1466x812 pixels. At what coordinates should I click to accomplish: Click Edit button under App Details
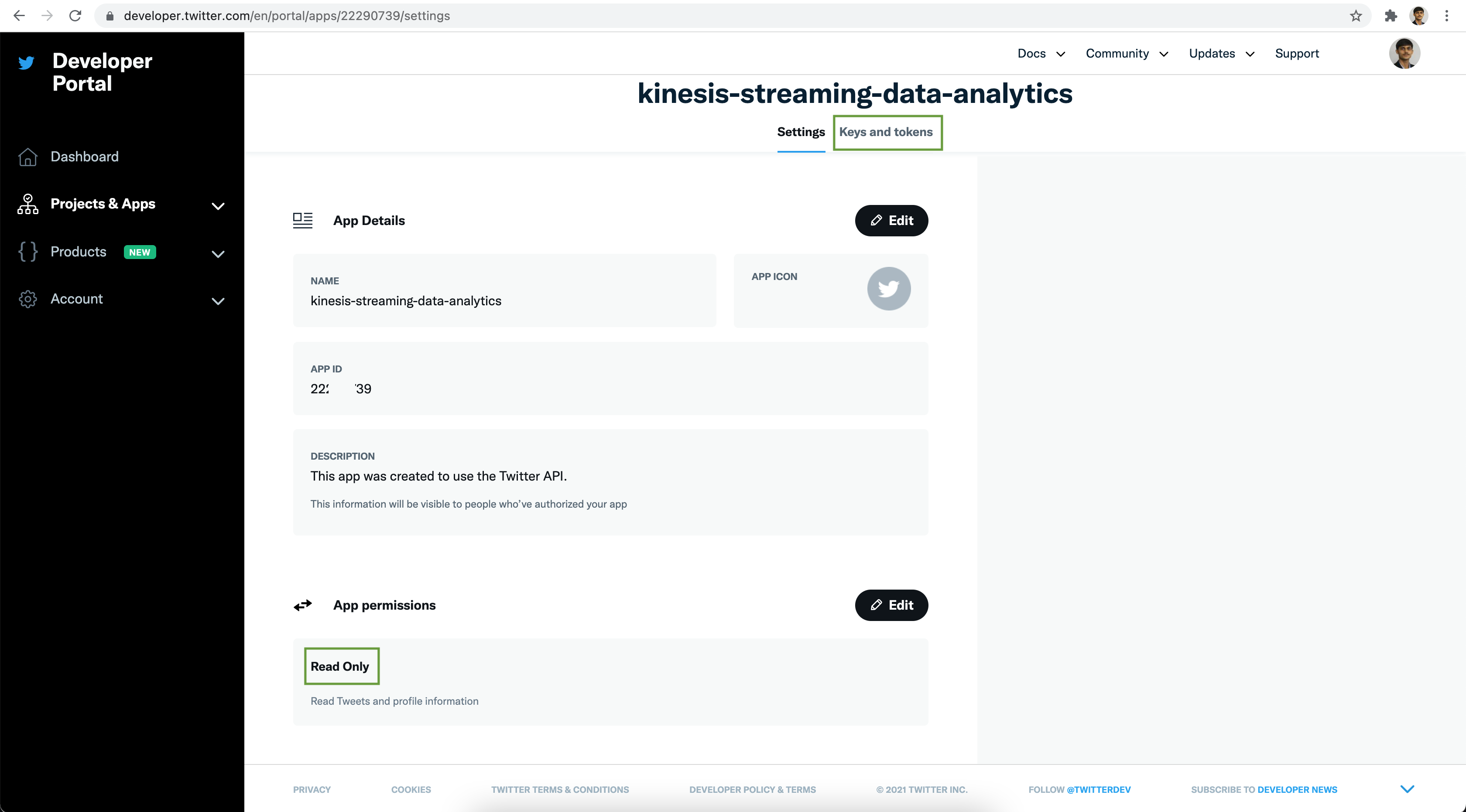point(891,220)
